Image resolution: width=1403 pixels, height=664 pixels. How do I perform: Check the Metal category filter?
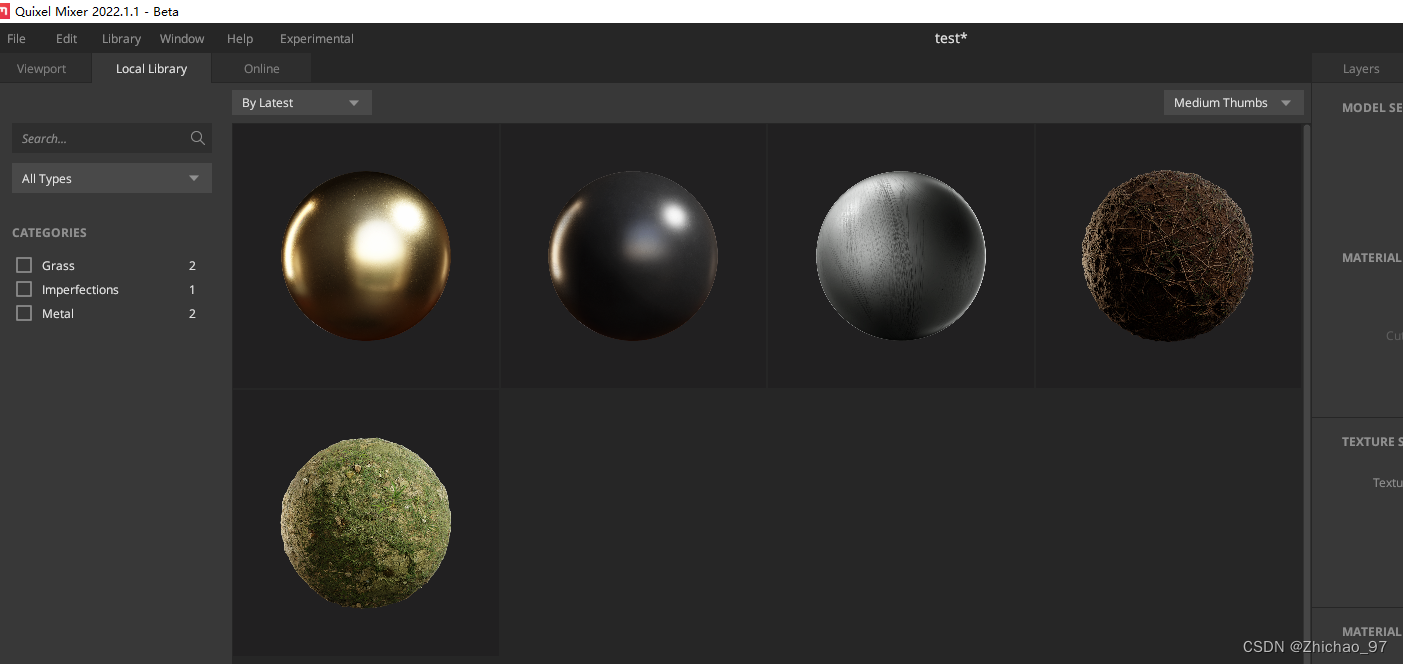click(x=24, y=313)
